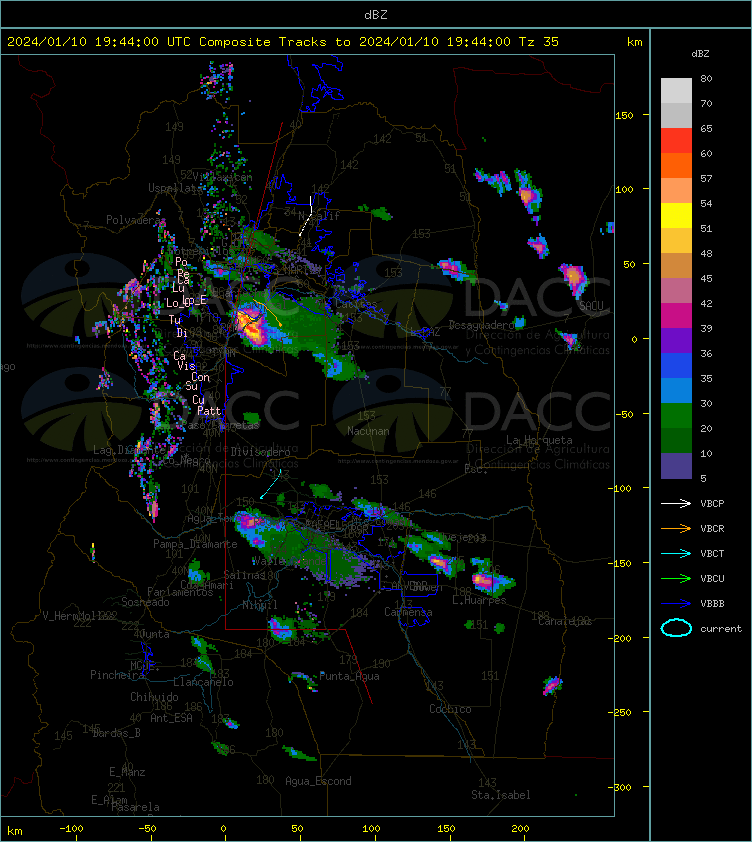Viewport: 752px width, 842px height.
Task: Click the 'Sosneado' place label
Action: [x=146, y=603]
